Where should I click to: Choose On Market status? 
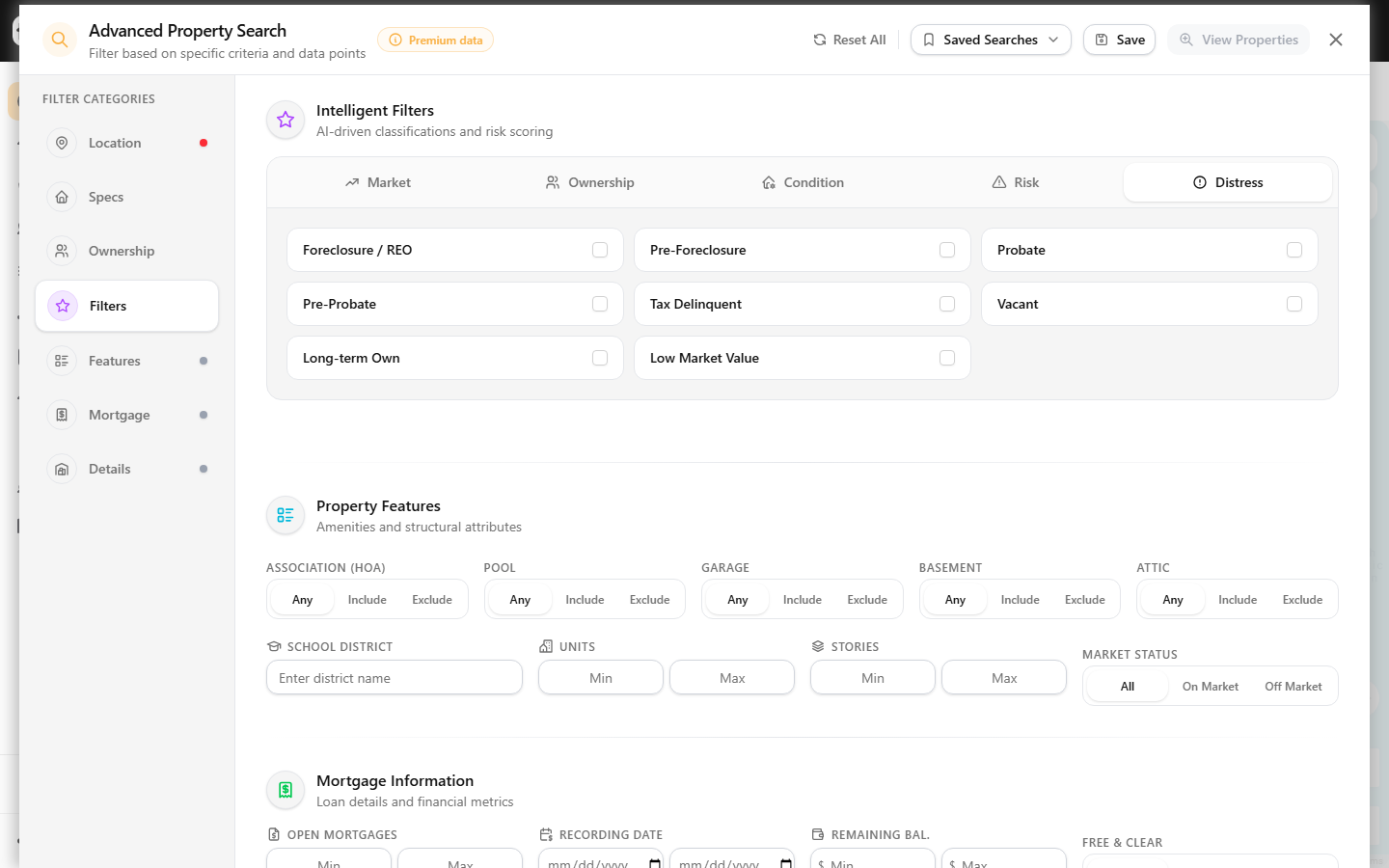[x=1211, y=687]
